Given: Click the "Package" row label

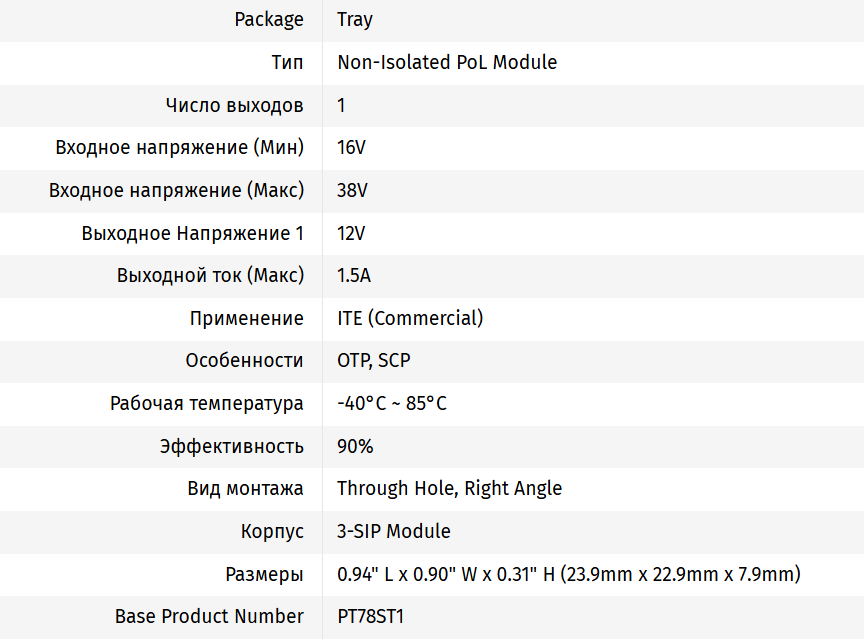Looking at the screenshot, I should (269, 20).
